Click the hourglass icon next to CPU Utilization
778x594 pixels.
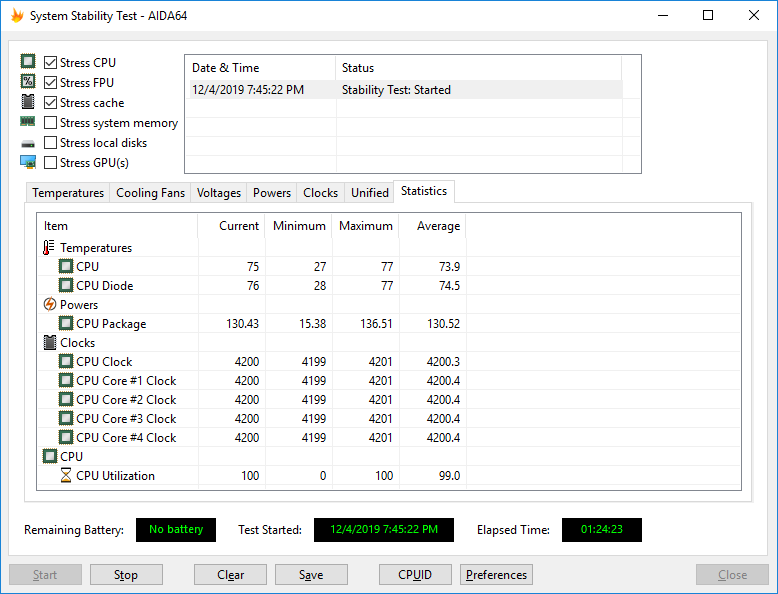(x=65, y=475)
